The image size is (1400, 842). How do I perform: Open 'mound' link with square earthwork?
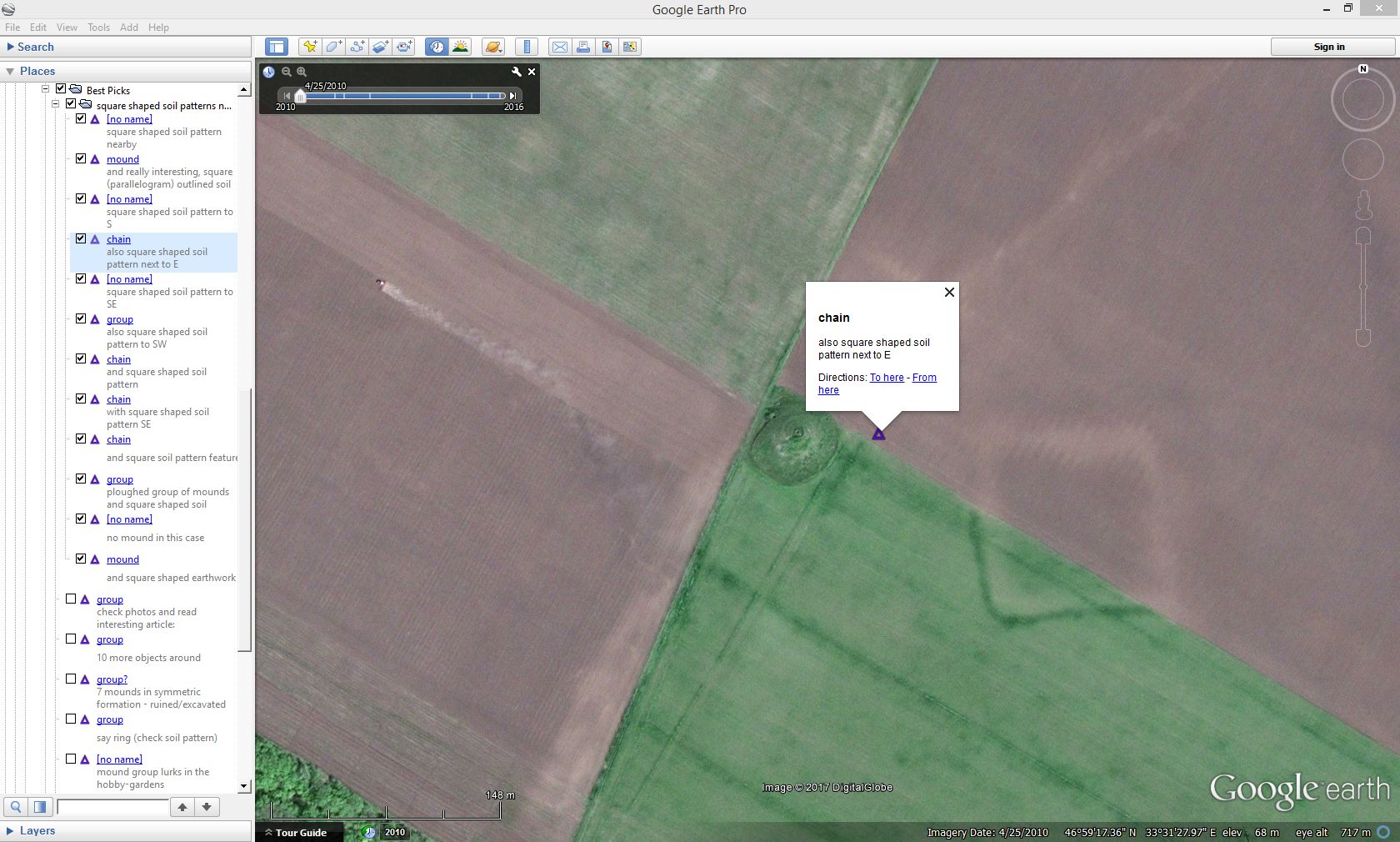point(122,559)
